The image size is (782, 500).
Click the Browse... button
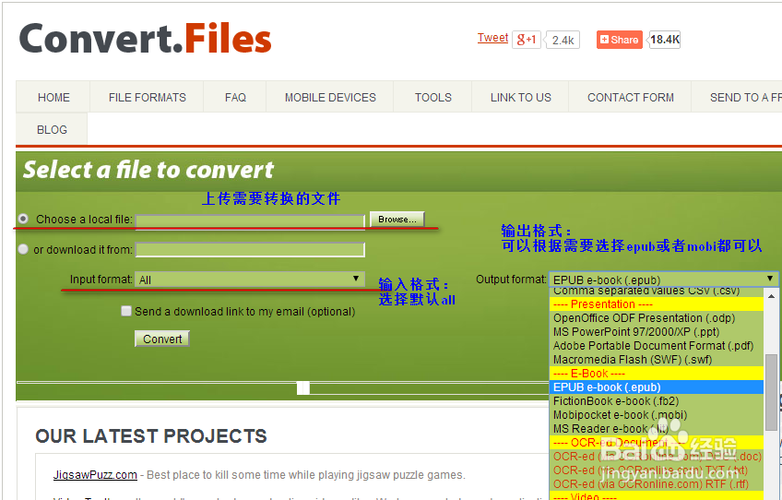tap(397, 219)
